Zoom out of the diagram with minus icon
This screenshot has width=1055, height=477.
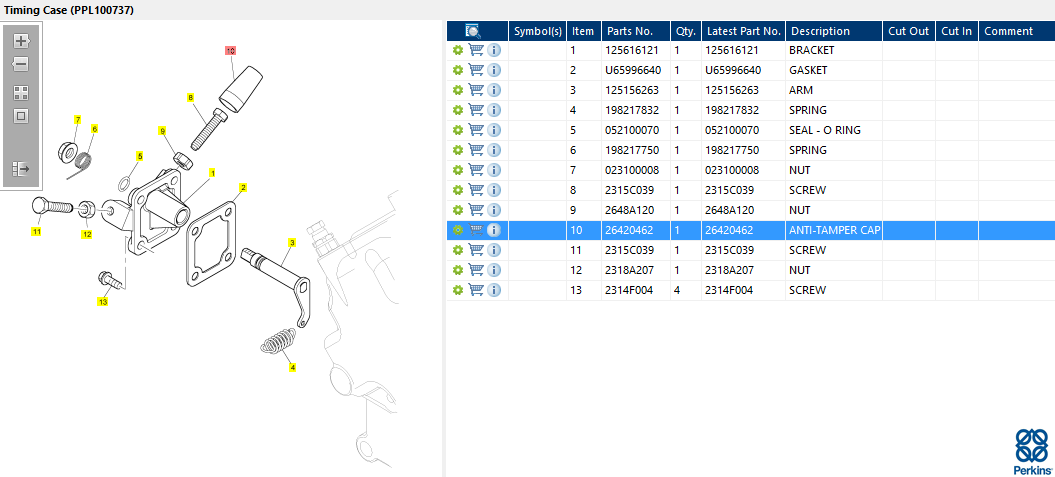(22, 65)
